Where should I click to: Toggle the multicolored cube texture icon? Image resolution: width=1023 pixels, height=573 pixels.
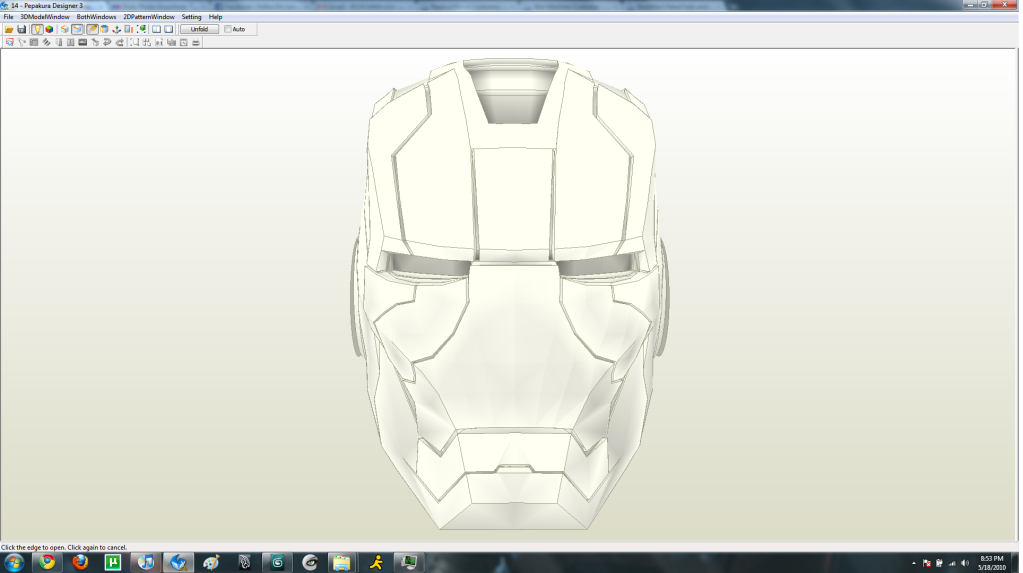coord(49,29)
